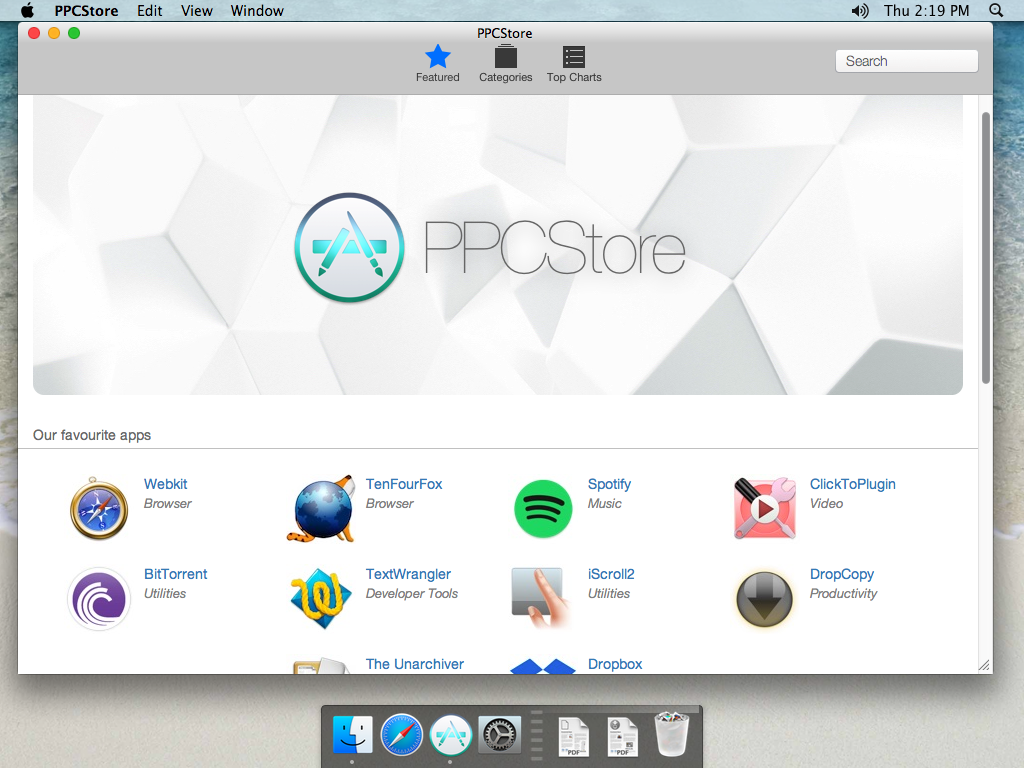The width and height of the screenshot is (1024, 768).
Task: Click the Our favourite apps heading
Action: [92, 435]
